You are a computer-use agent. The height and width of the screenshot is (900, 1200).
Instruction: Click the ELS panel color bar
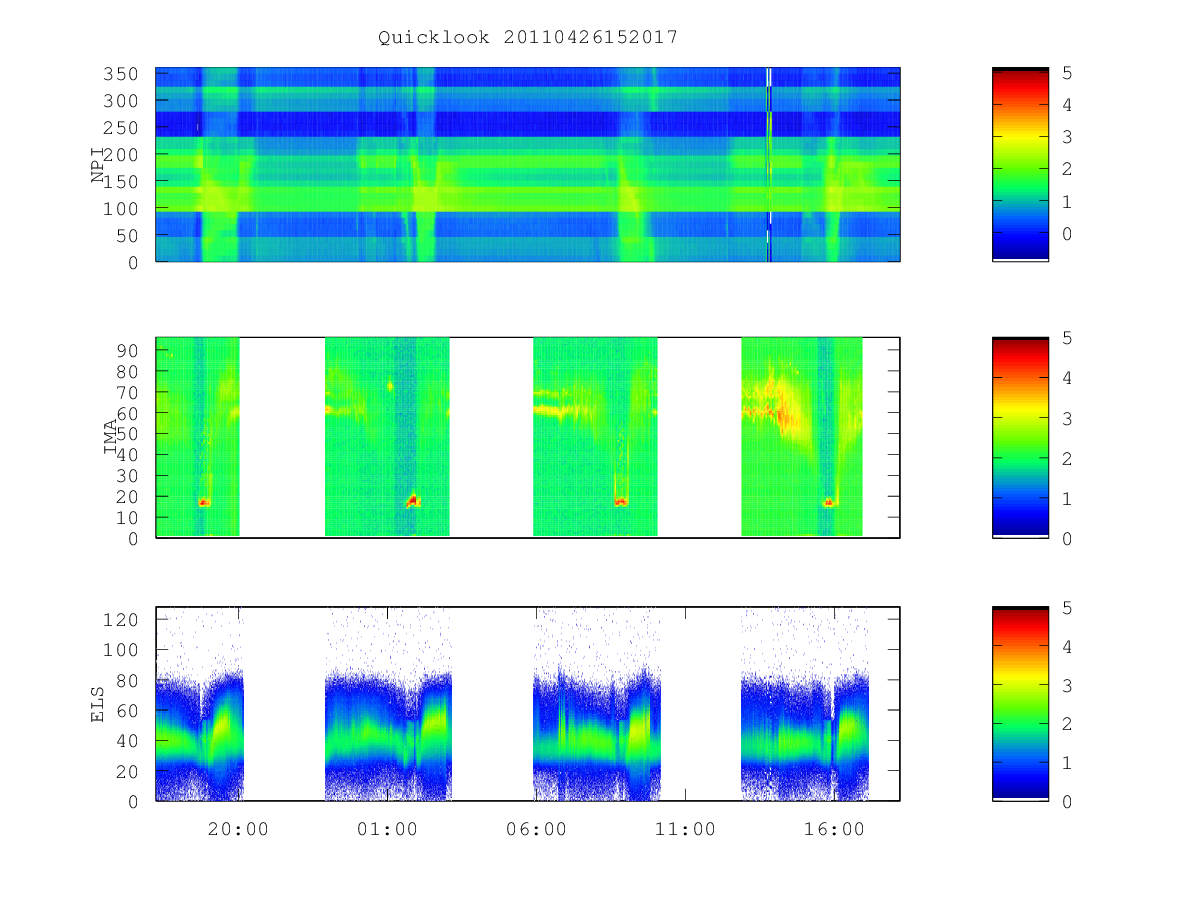pos(1020,704)
